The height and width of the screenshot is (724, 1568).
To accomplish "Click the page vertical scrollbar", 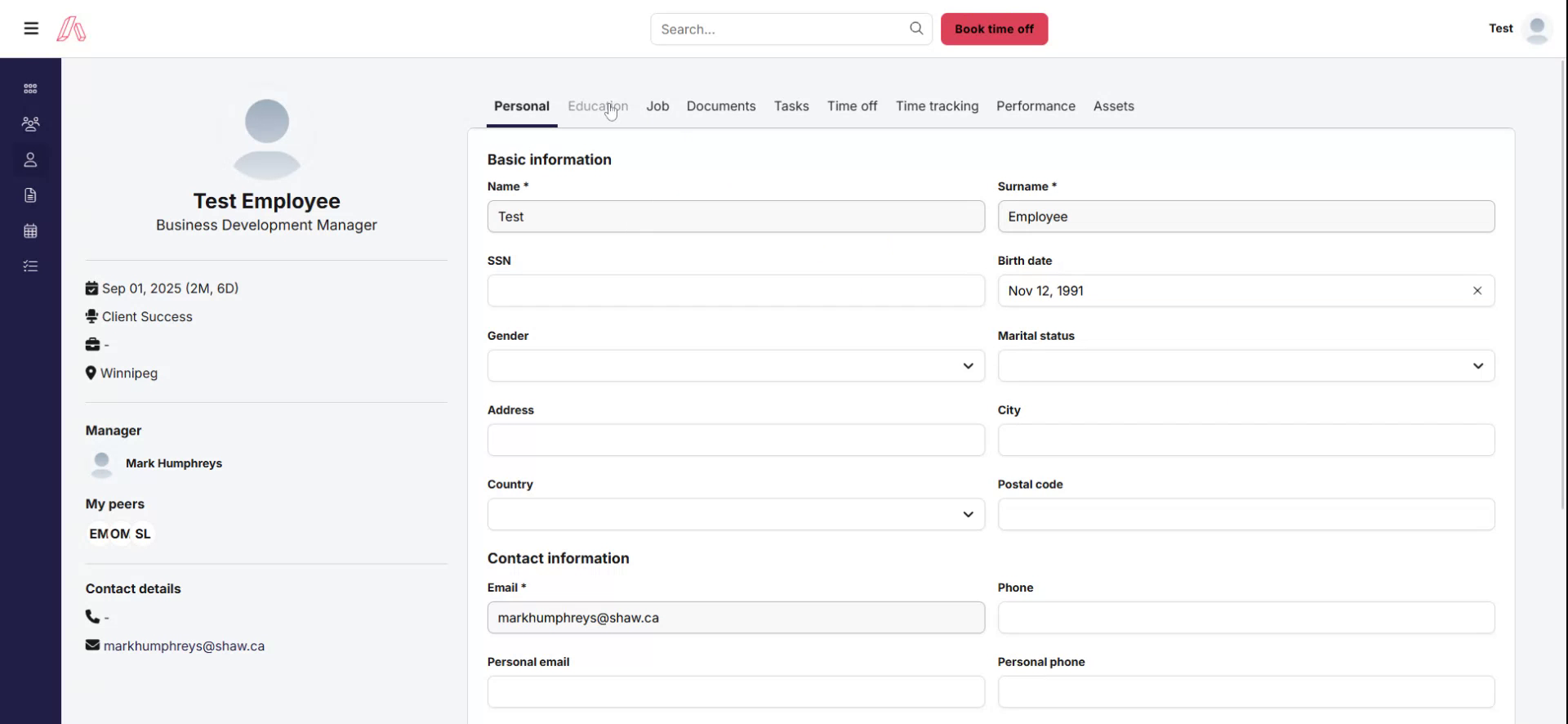I will 1563,284.
